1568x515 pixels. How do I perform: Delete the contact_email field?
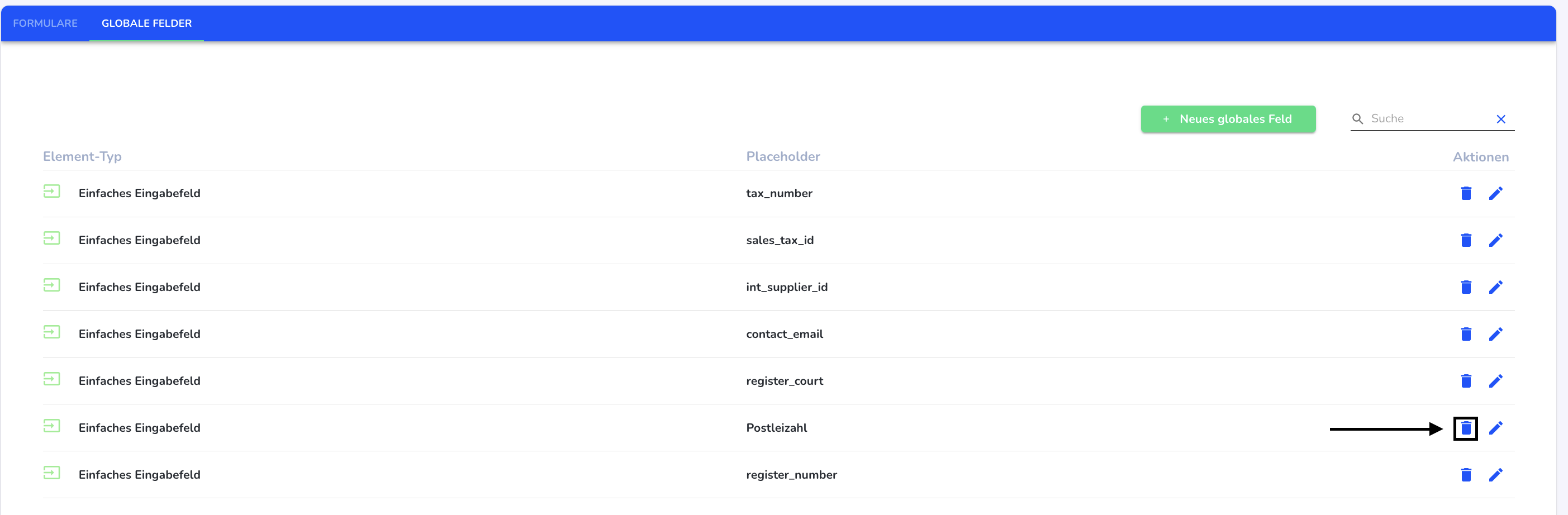[1466, 333]
